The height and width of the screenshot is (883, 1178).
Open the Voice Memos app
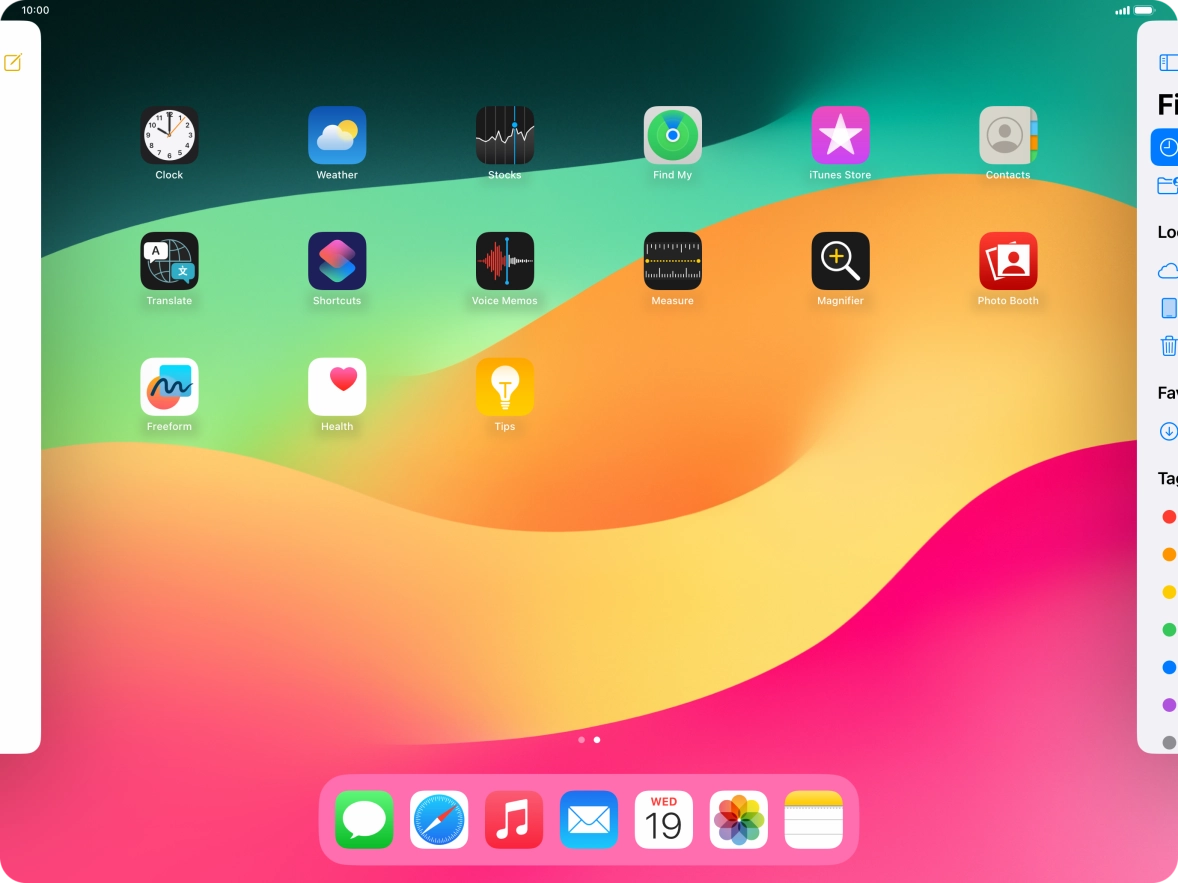coord(504,262)
